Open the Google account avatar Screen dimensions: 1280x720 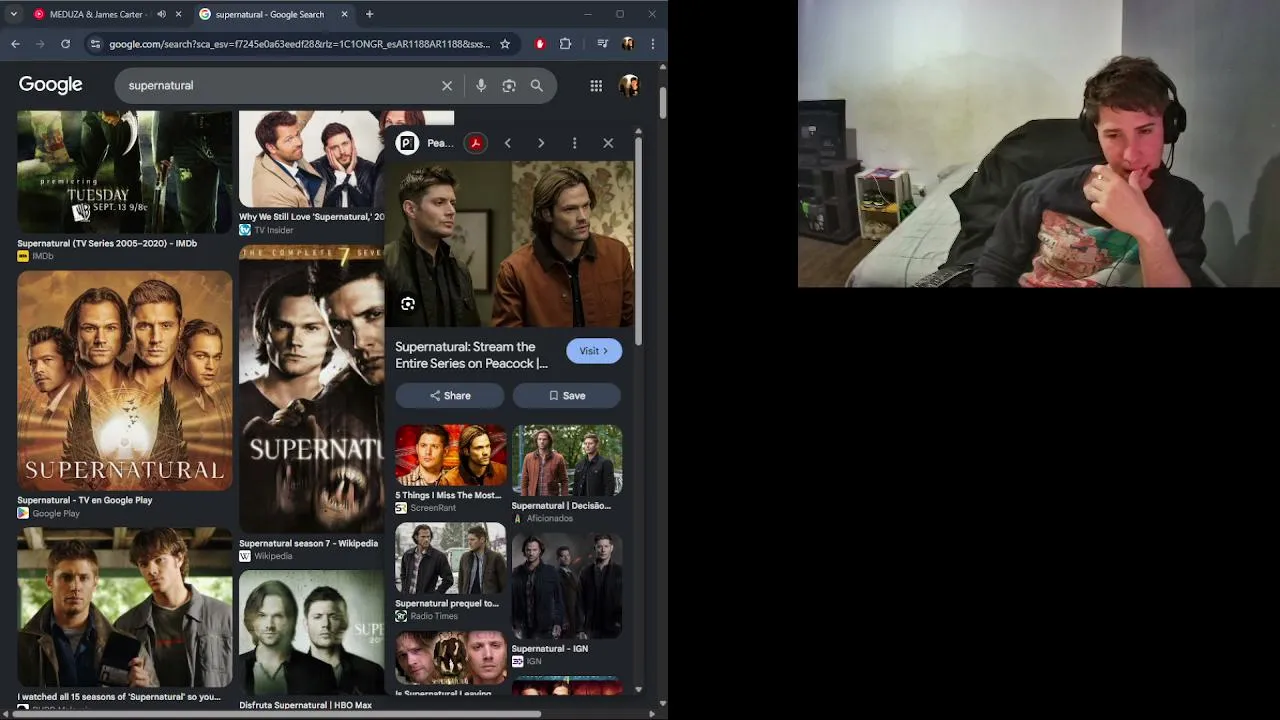[629, 86]
